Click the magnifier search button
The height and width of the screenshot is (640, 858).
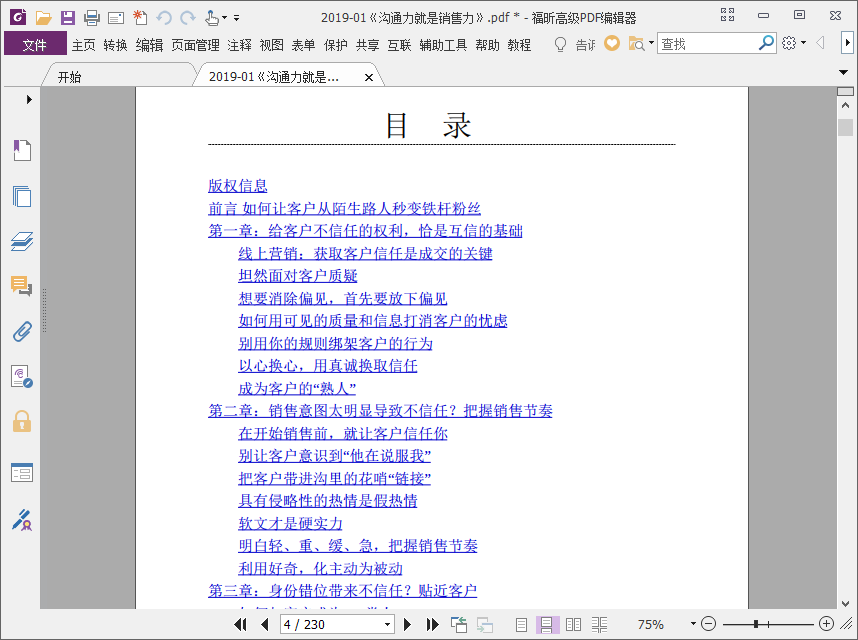[766, 43]
